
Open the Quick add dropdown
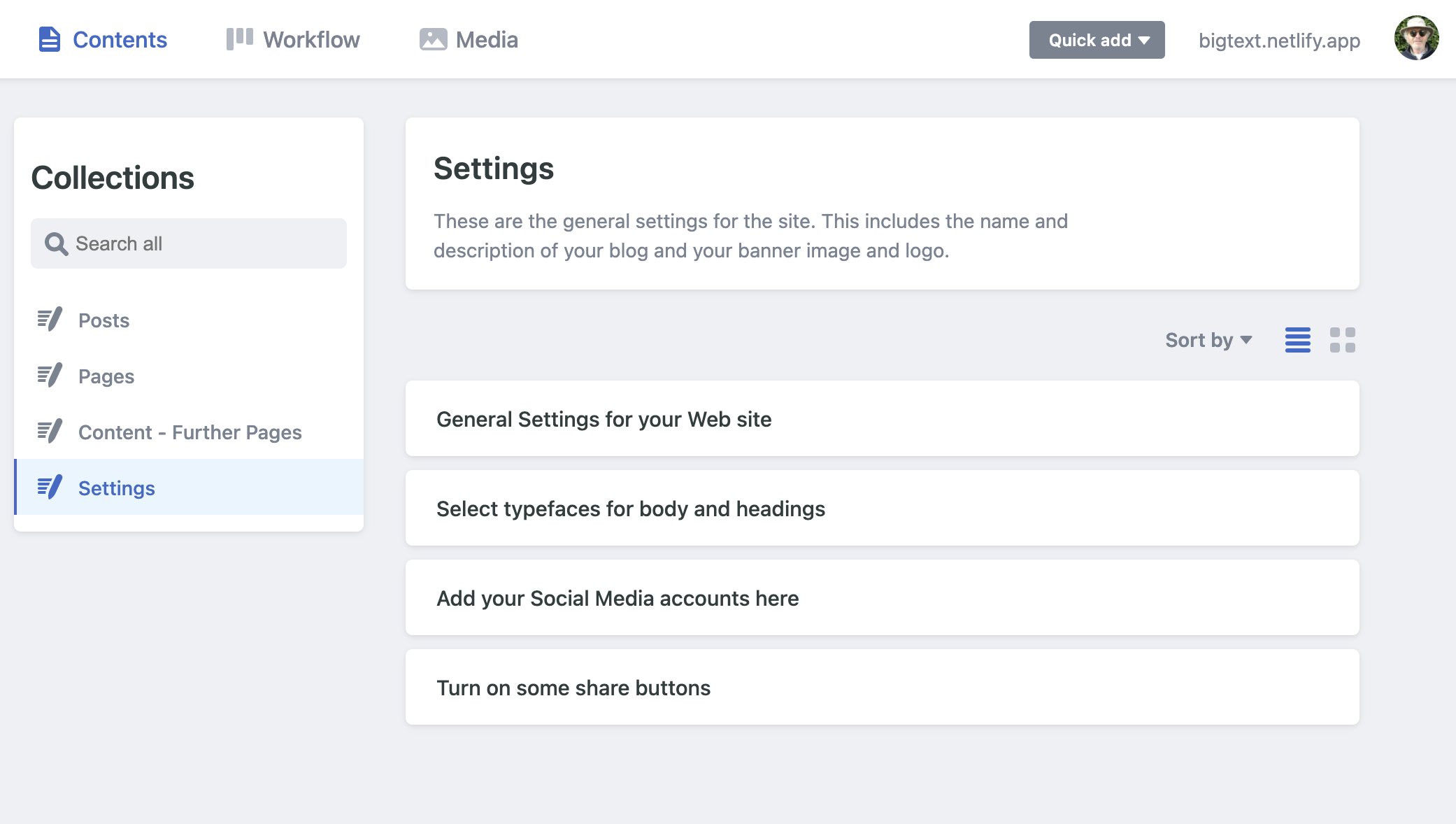pyautogui.click(x=1097, y=40)
